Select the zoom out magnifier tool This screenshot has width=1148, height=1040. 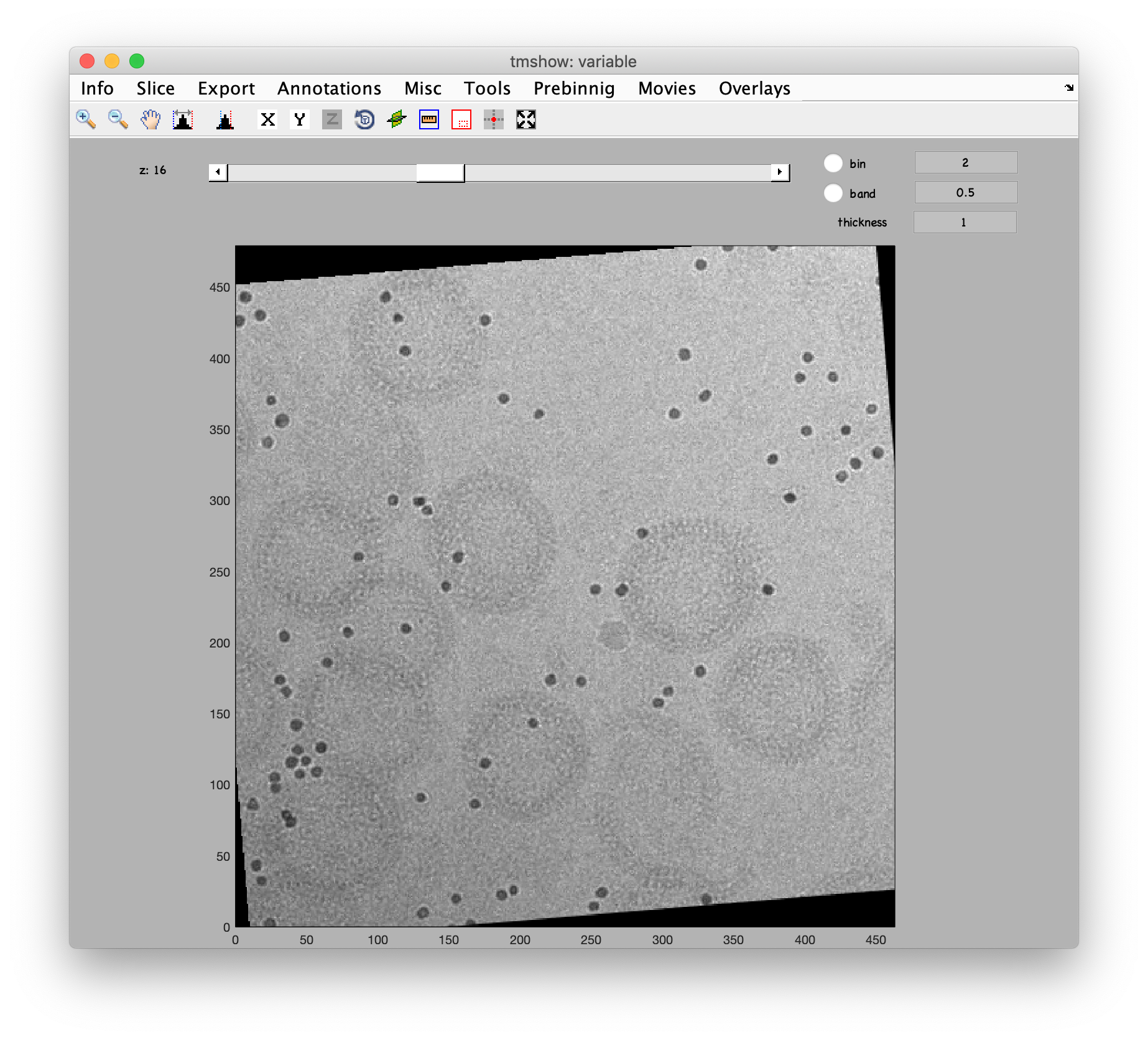coord(118,119)
